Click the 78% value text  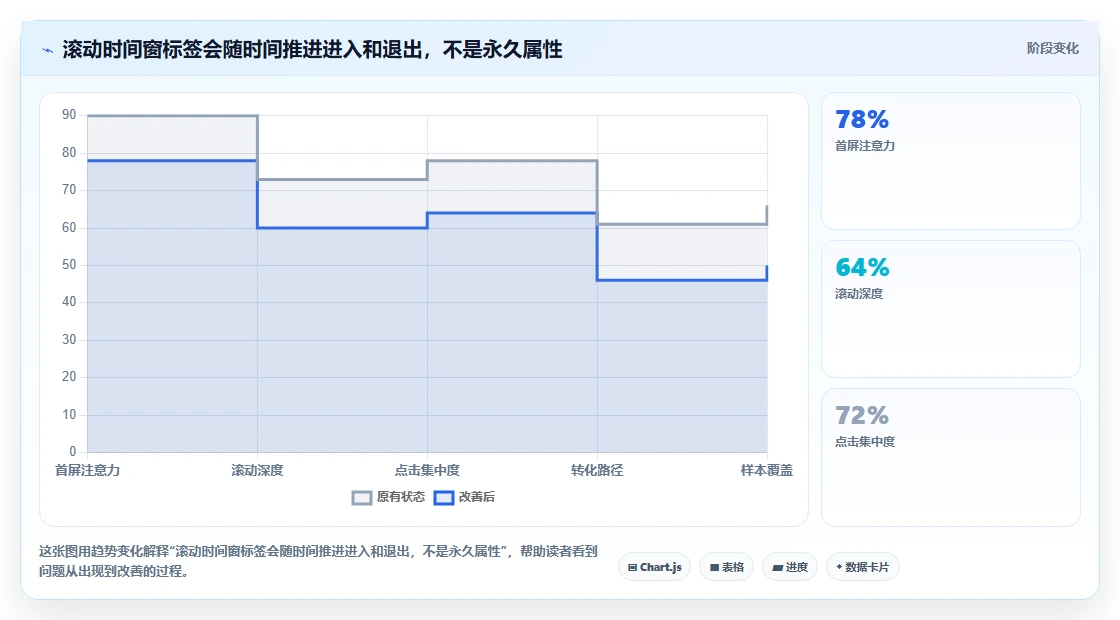coord(862,119)
